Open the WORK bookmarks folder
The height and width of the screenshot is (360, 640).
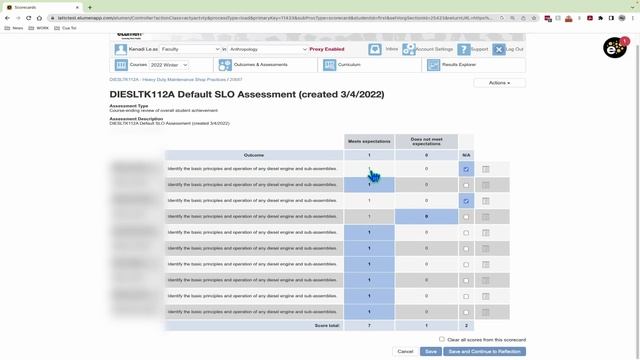pos(38,28)
